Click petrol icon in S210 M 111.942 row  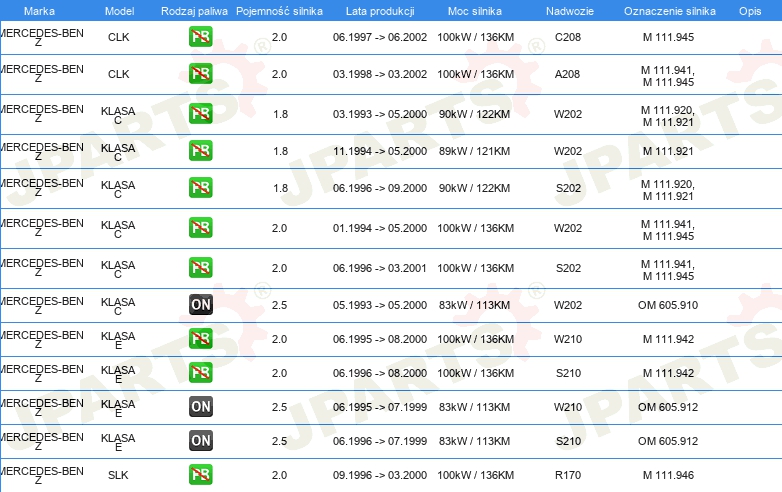(x=200, y=372)
